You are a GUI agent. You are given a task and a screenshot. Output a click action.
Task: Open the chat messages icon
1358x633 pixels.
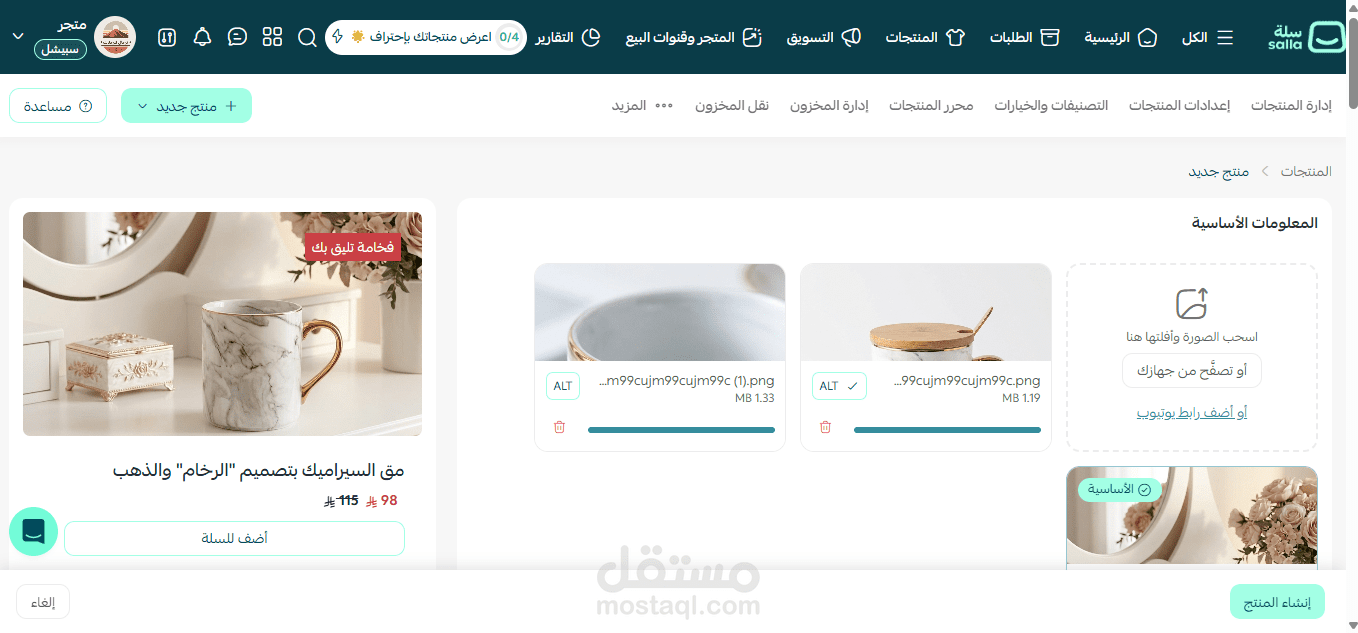point(237,37)
